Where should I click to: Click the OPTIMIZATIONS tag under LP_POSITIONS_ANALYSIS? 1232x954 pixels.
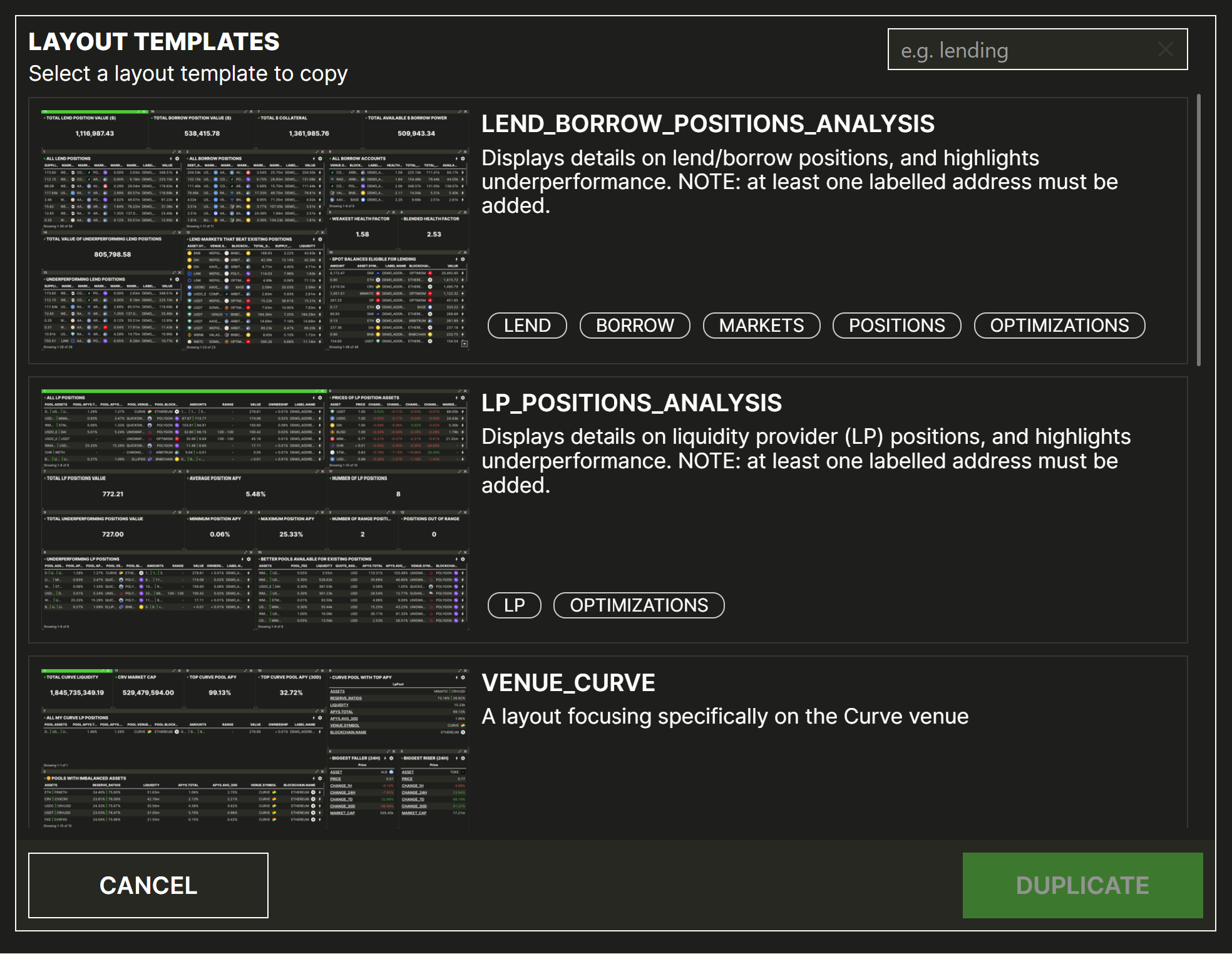click(639, 605)
